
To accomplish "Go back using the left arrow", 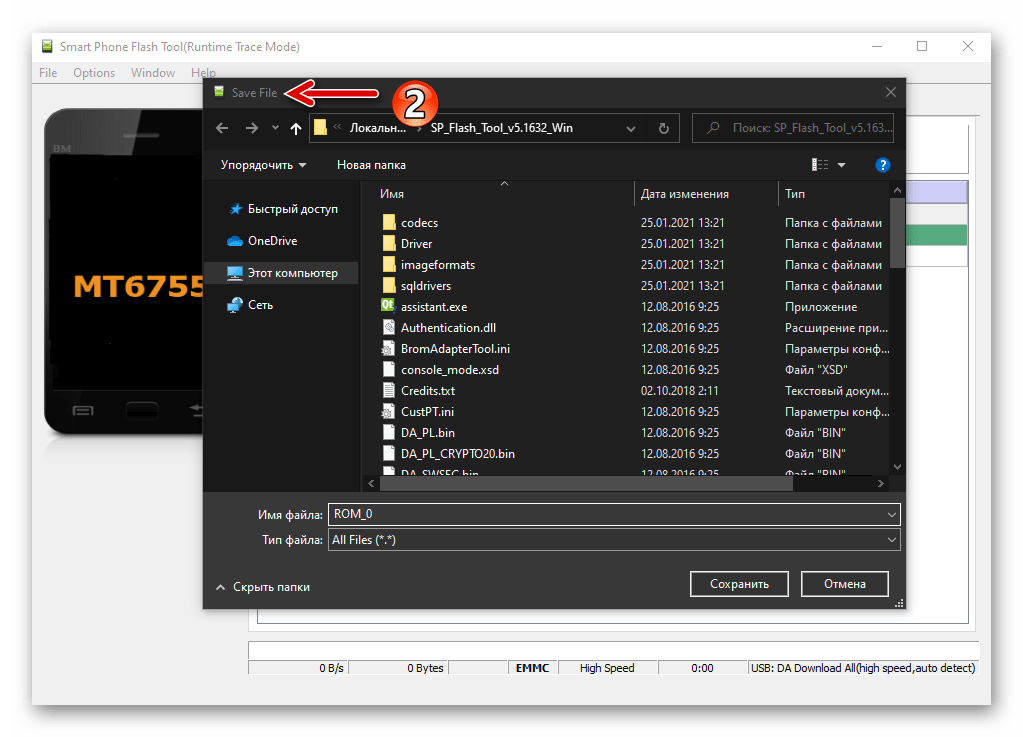I will pyautogui.click(x=222, y=128).
